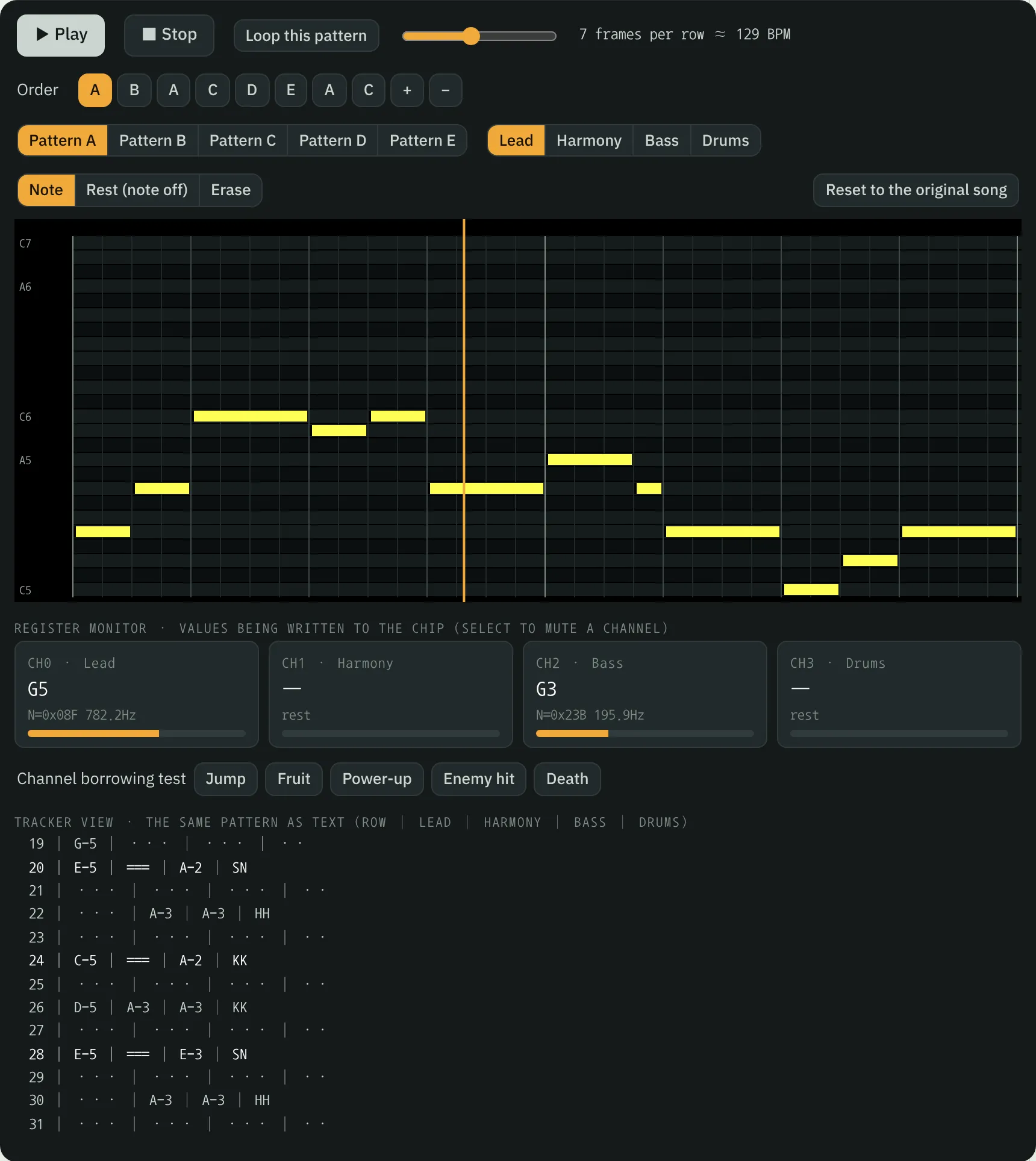
Task: Switch to the Pattern A tab
Action: (63, 140)
